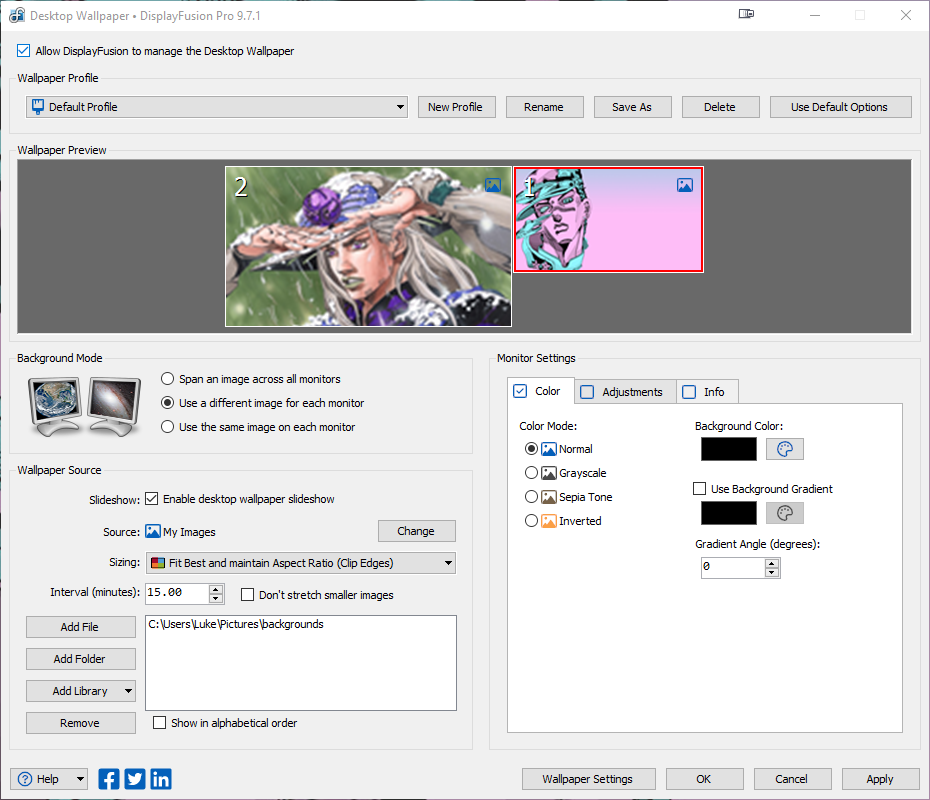
Task: Select the Grayscale color mode
Action: click(x=531, y=473)
